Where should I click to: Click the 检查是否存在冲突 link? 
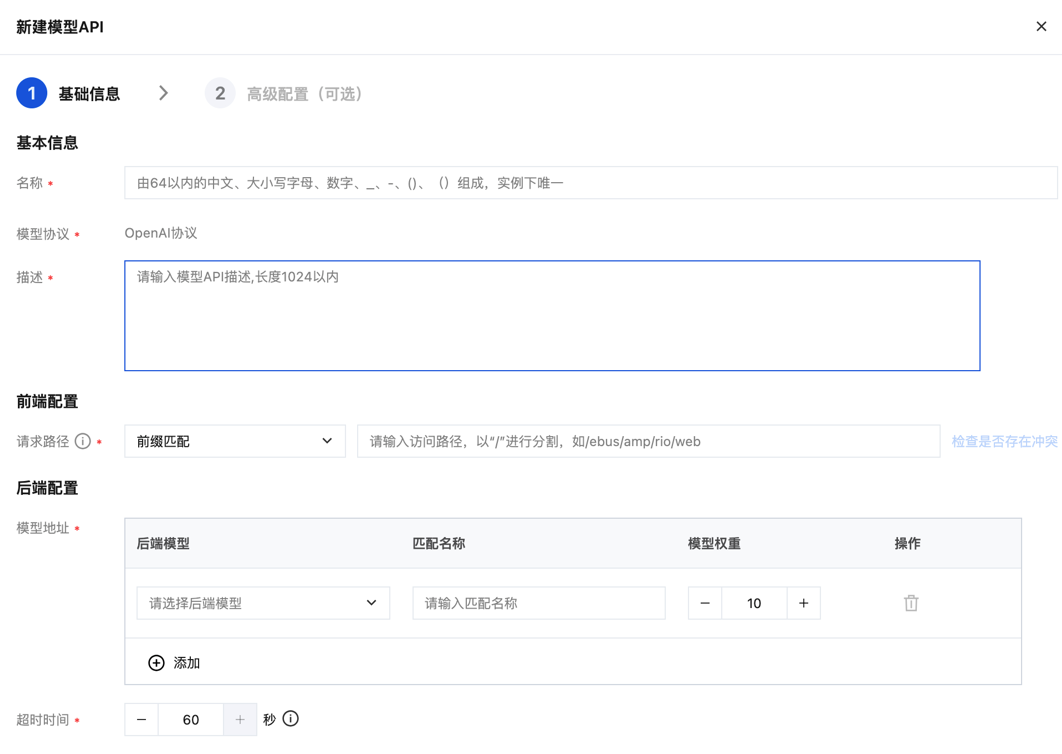point(1004,442)
